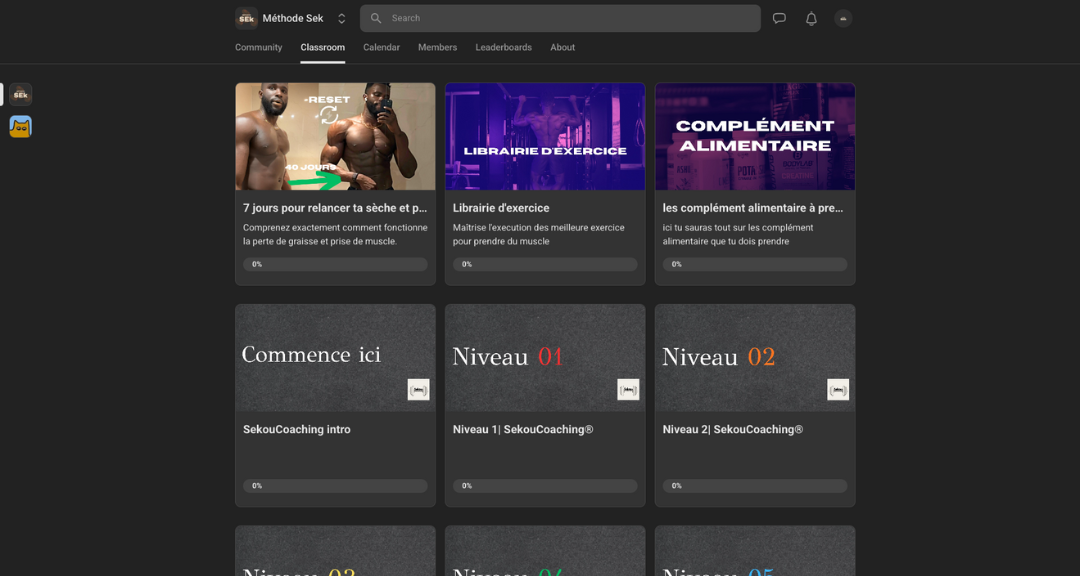Go to the Members tab
This screenshot has height=576, width=1080.
coord(437,47)
